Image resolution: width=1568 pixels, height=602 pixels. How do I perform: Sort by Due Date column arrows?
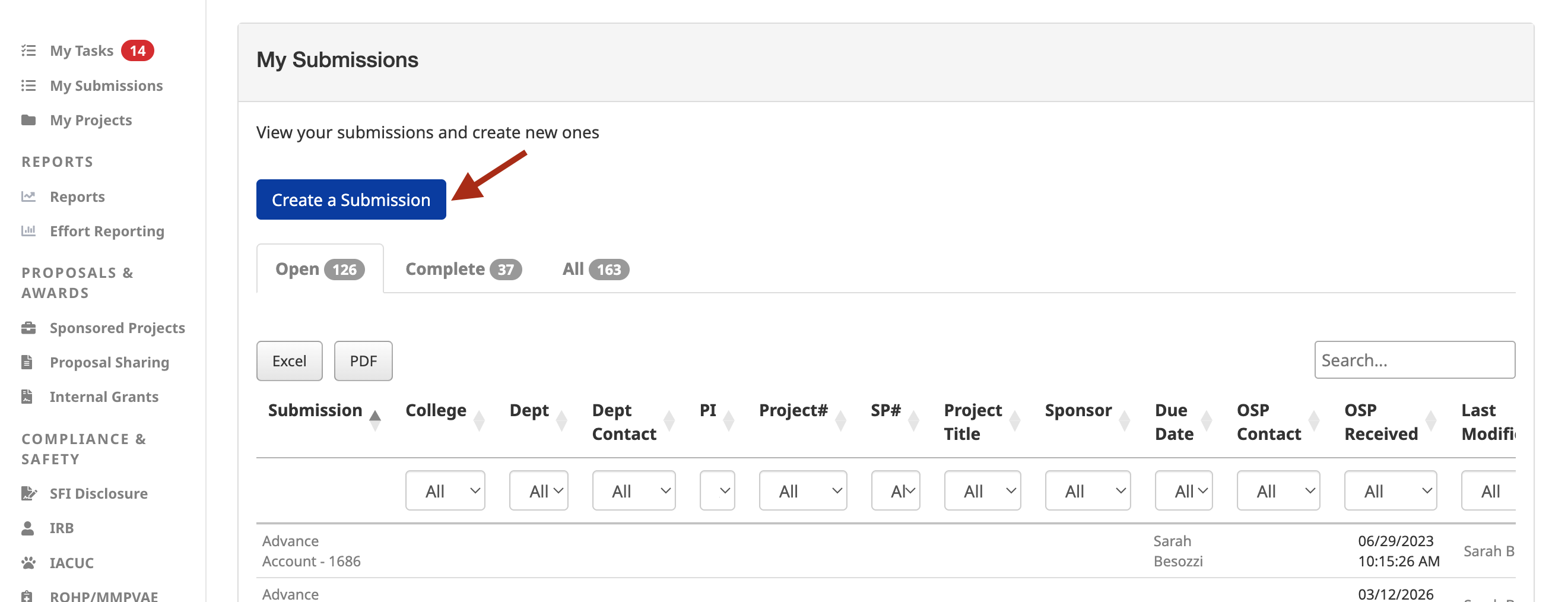(x=1207, y=420)
